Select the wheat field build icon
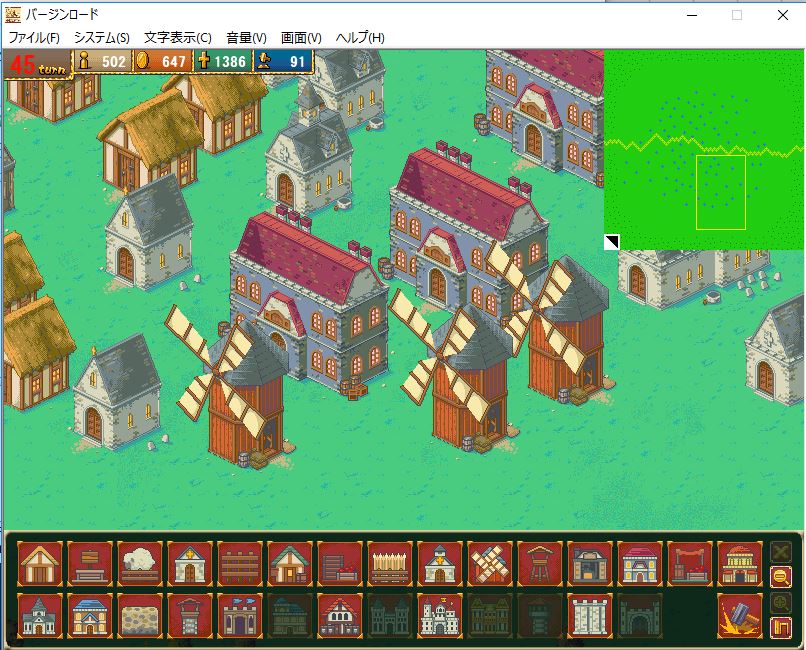The width and height of the screenshot is (806, 650). 390,564
